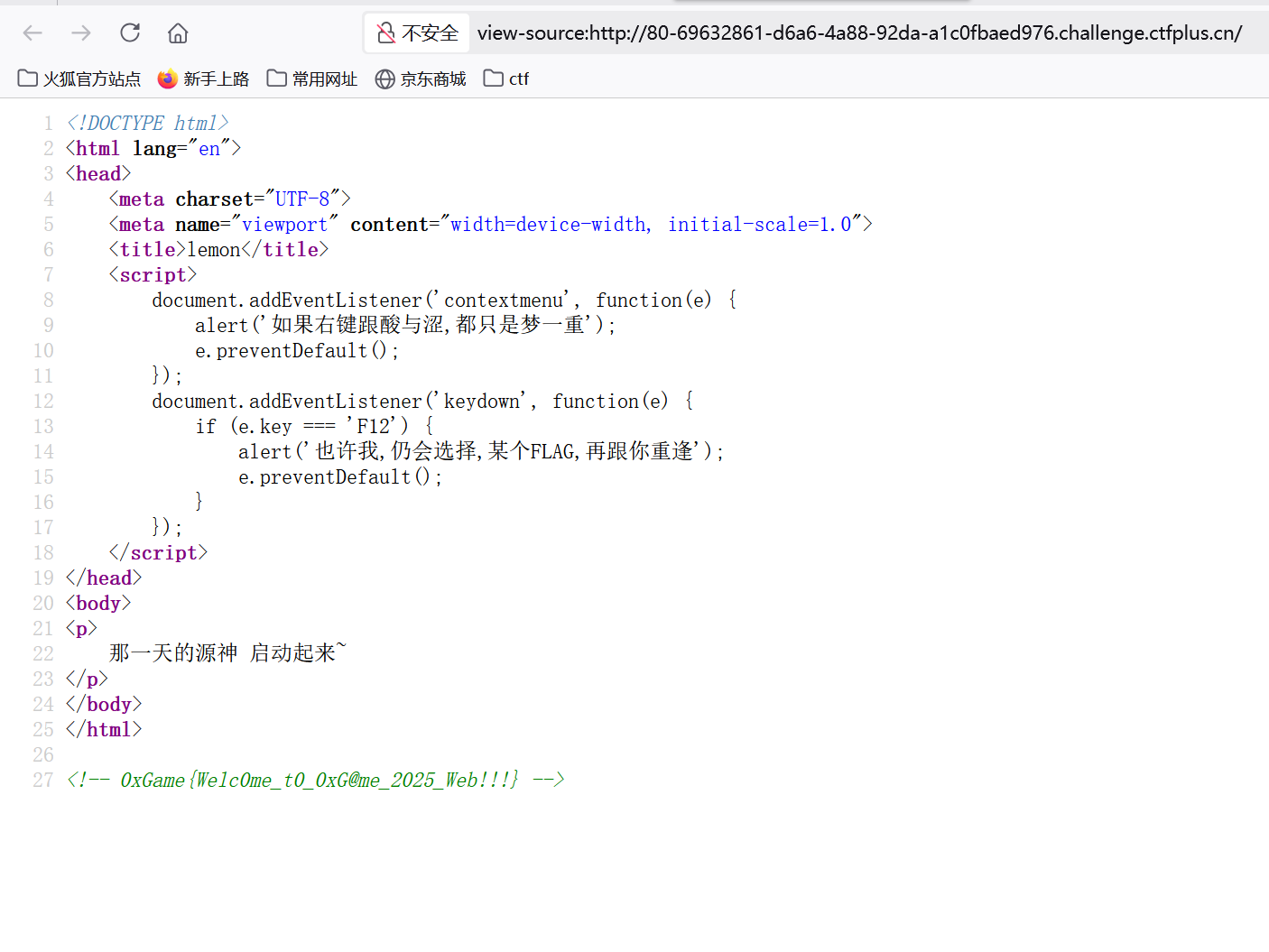
Task: Click the globe icon for 京东商城
Action: [384, 79]
